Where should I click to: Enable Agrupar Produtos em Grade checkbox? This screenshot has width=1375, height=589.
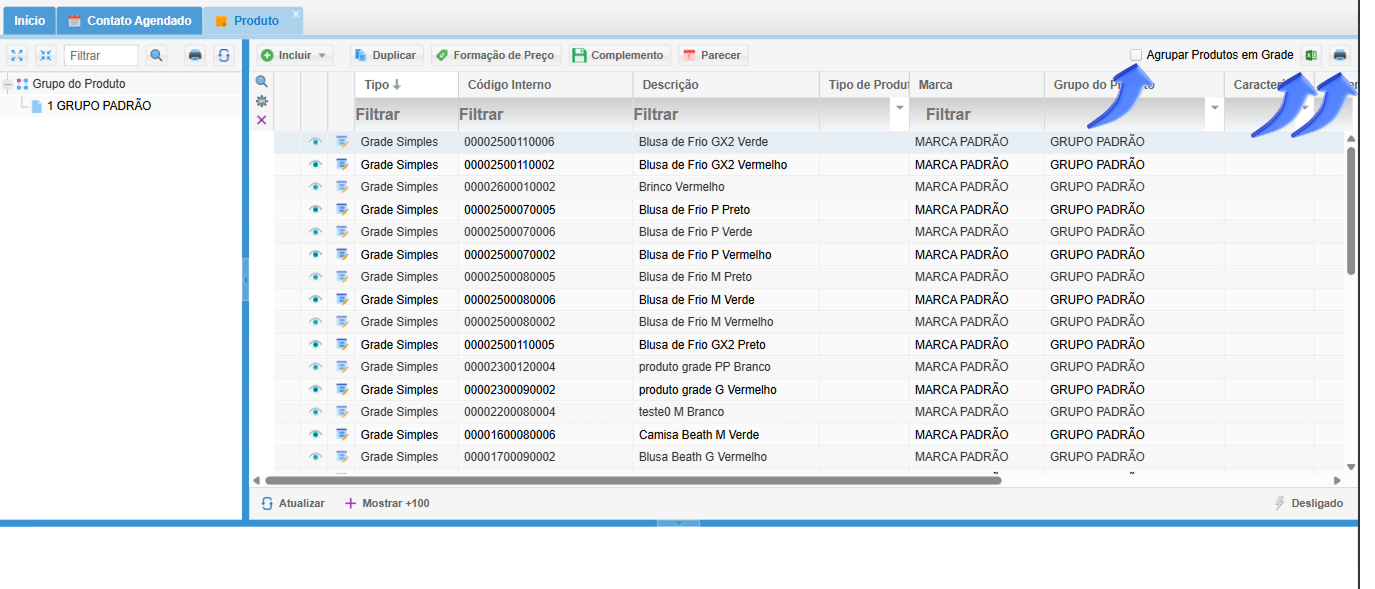coord(1136,55)
